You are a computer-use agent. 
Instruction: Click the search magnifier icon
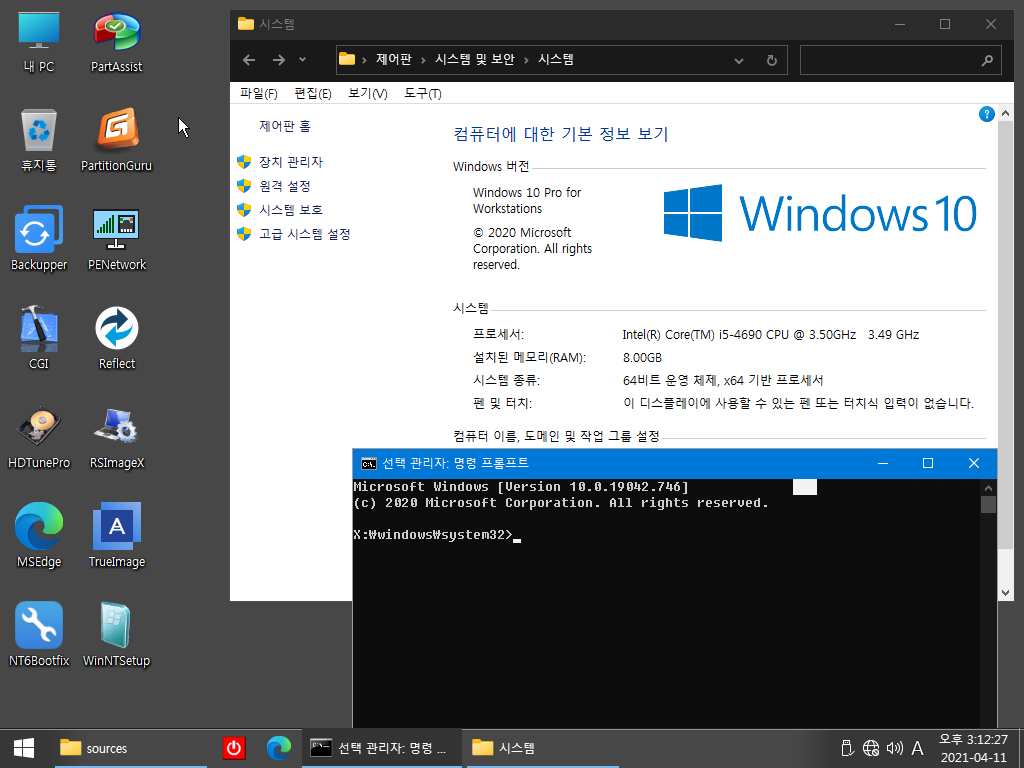(x=987, y=60)
